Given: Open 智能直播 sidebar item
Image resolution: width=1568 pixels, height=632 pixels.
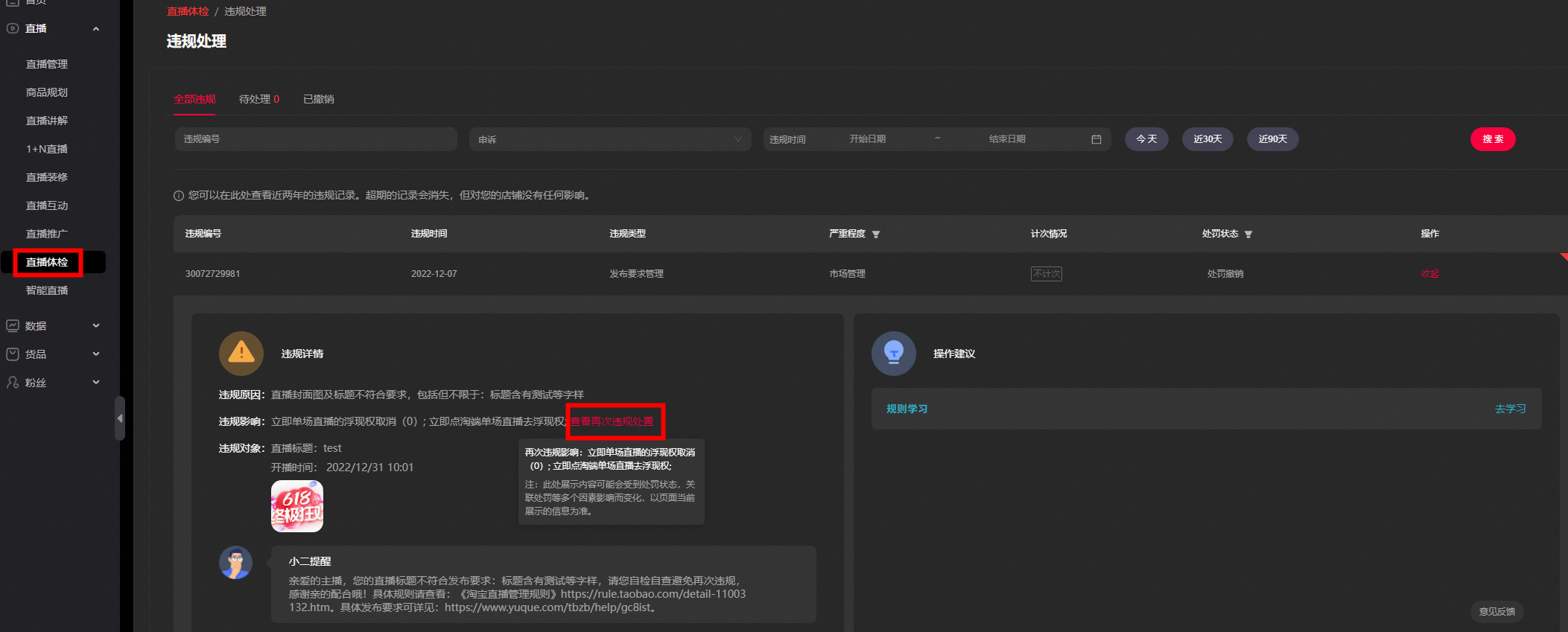Looking at the screenshot, I should coord(47,290).
